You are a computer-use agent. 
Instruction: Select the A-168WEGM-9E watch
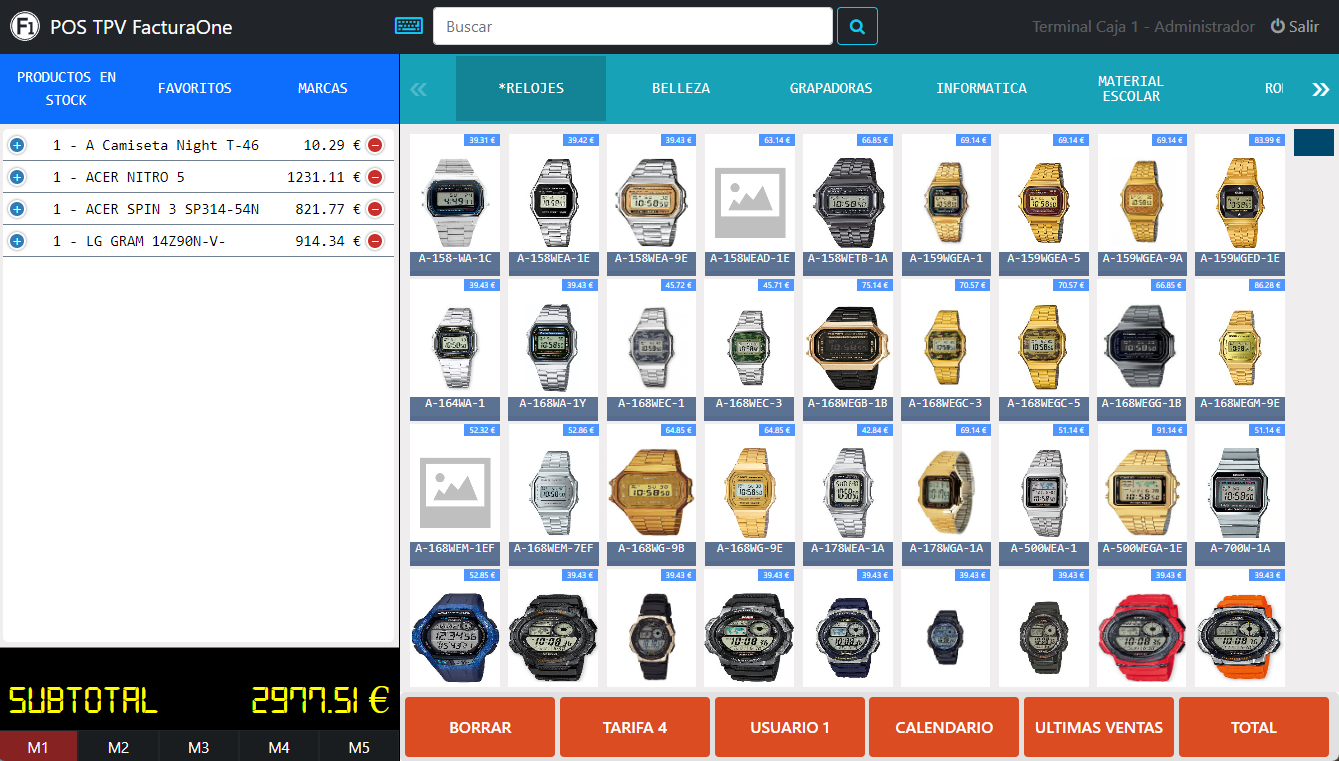1240,350
